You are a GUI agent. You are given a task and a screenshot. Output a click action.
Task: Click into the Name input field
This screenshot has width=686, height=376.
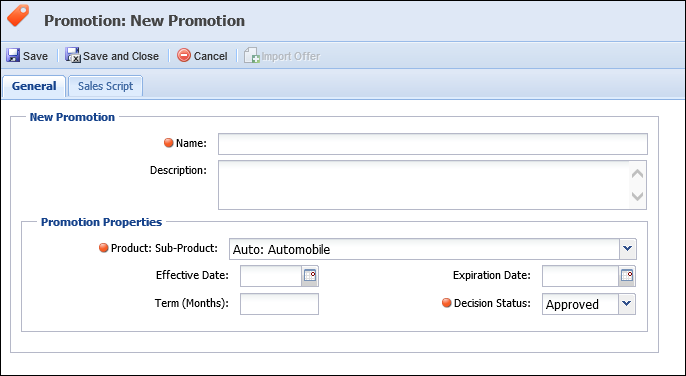point(433,144)
